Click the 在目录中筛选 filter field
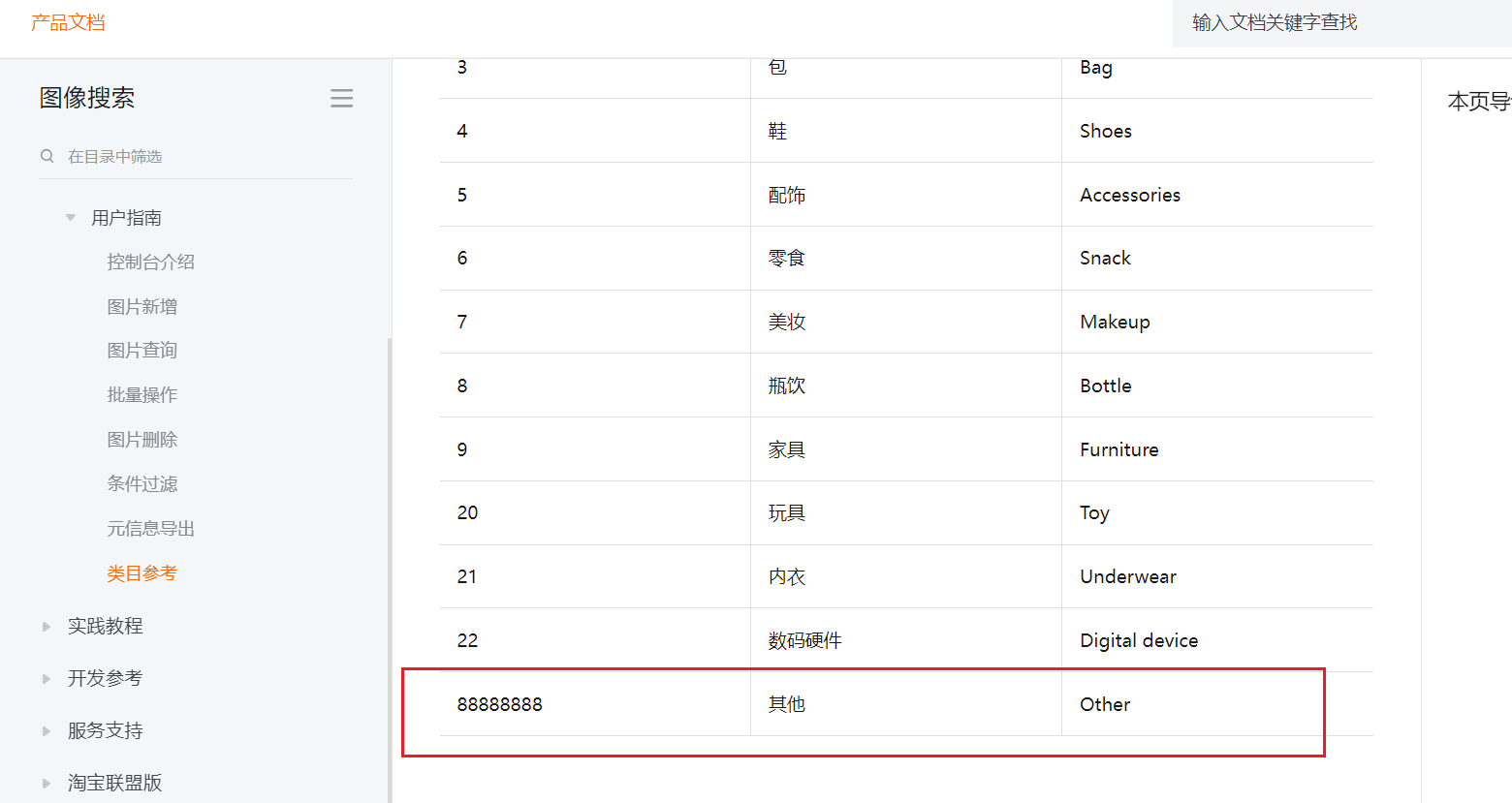Image resolution: width=1512 pixels, height=803 pixels. coord(204,156)
